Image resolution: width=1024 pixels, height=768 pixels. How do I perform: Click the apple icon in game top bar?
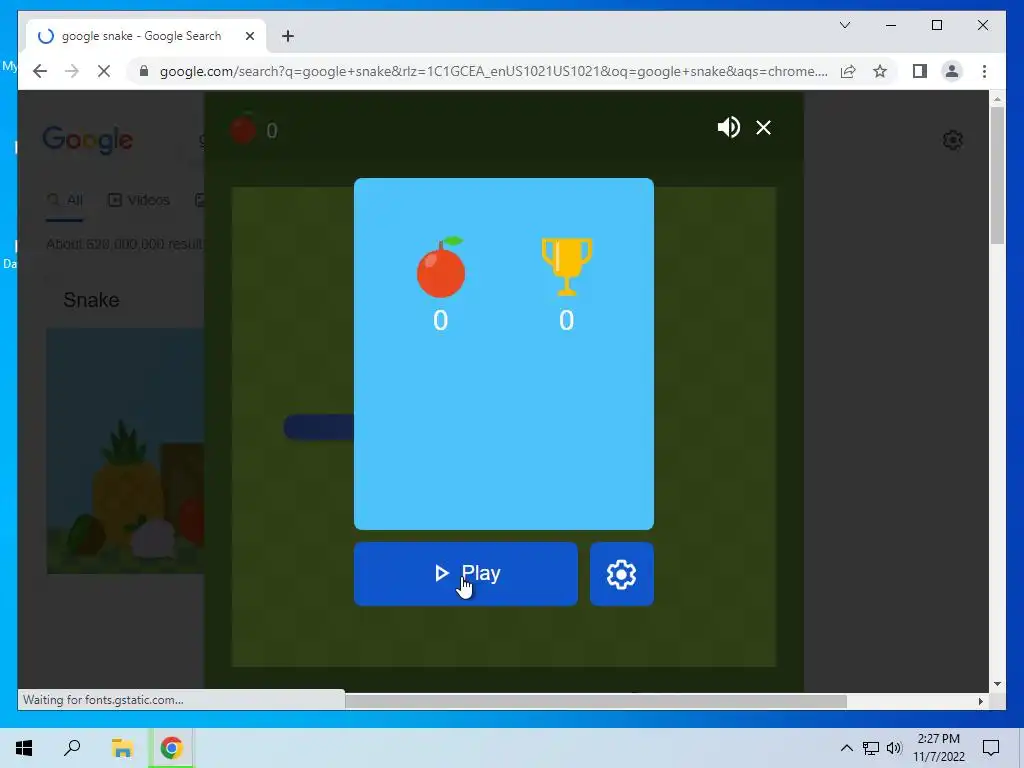pyautogui.click(x=242, y=129)
